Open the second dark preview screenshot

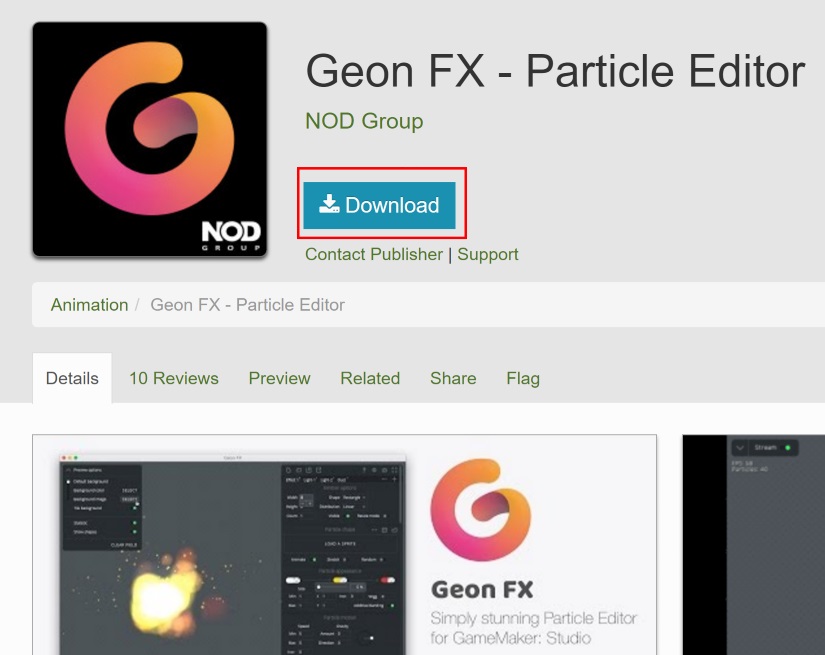[753, 545]
